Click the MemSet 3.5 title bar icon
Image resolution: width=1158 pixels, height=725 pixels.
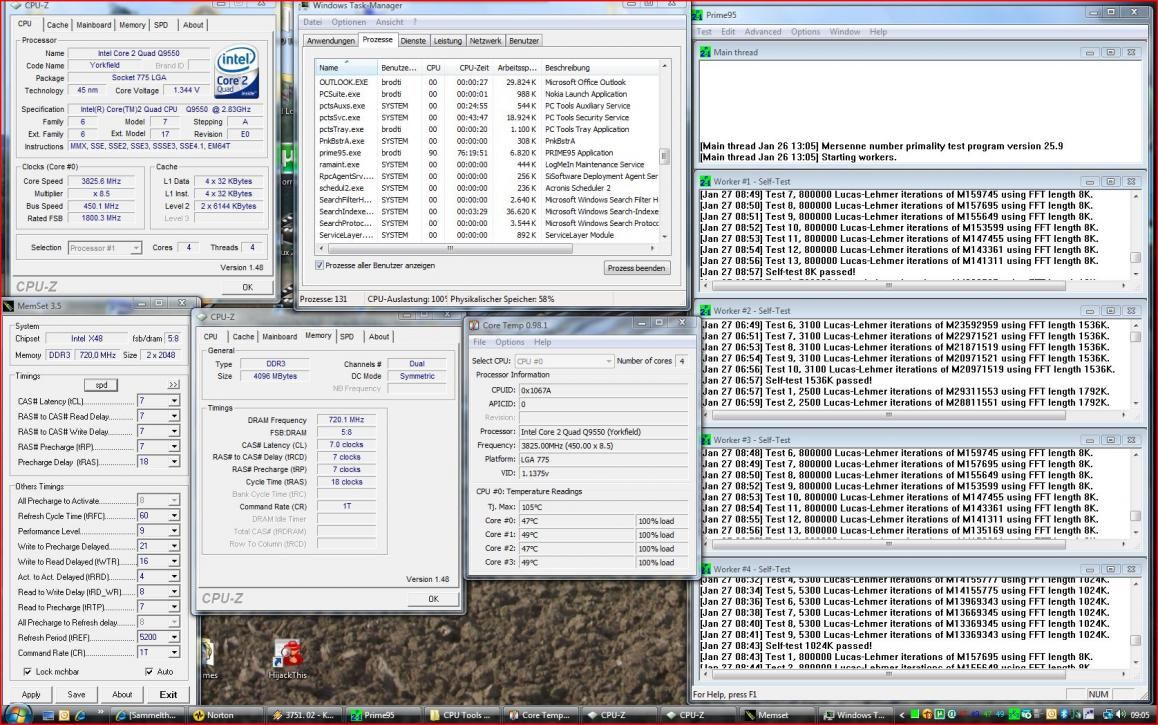9,306
